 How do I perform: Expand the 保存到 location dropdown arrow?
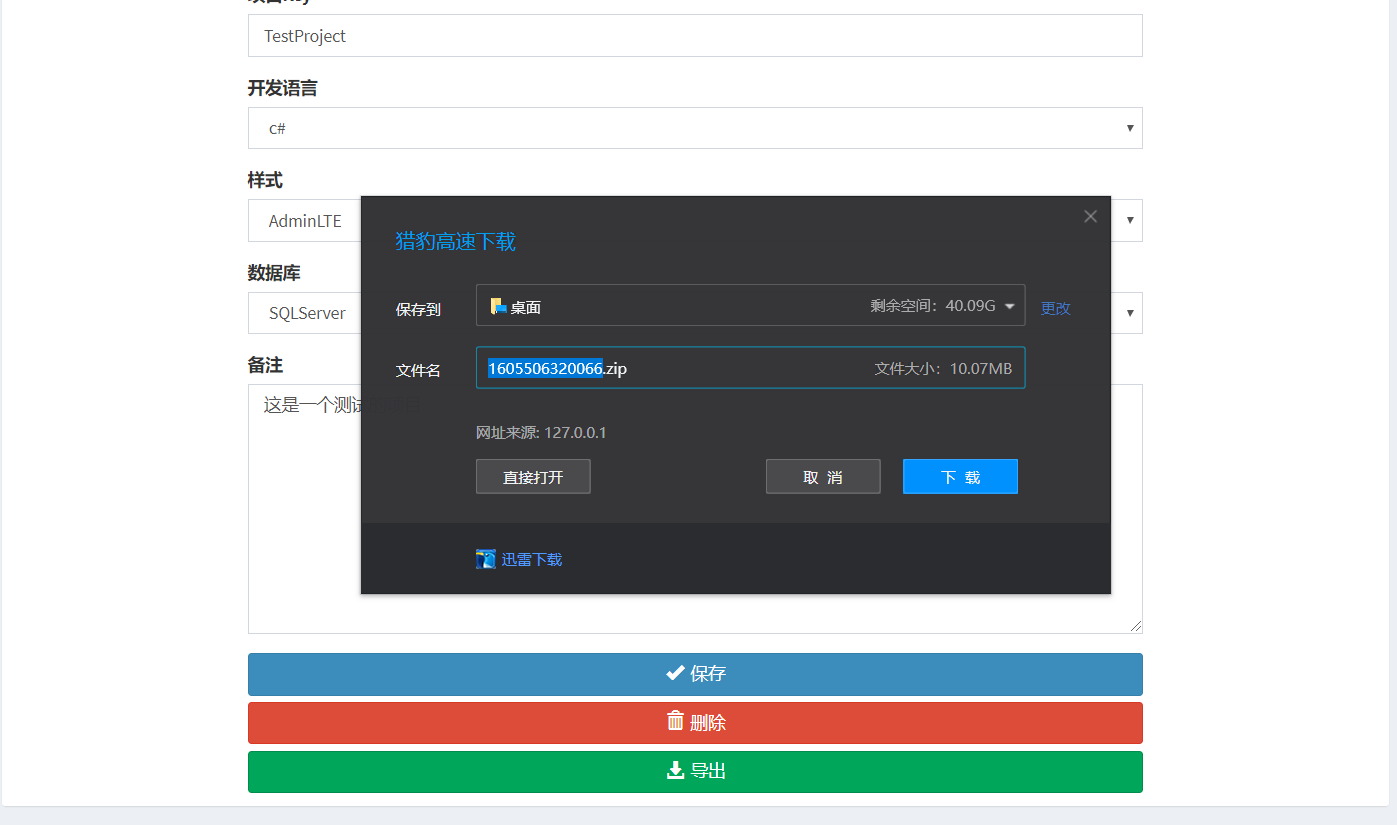pos(1009,306)
